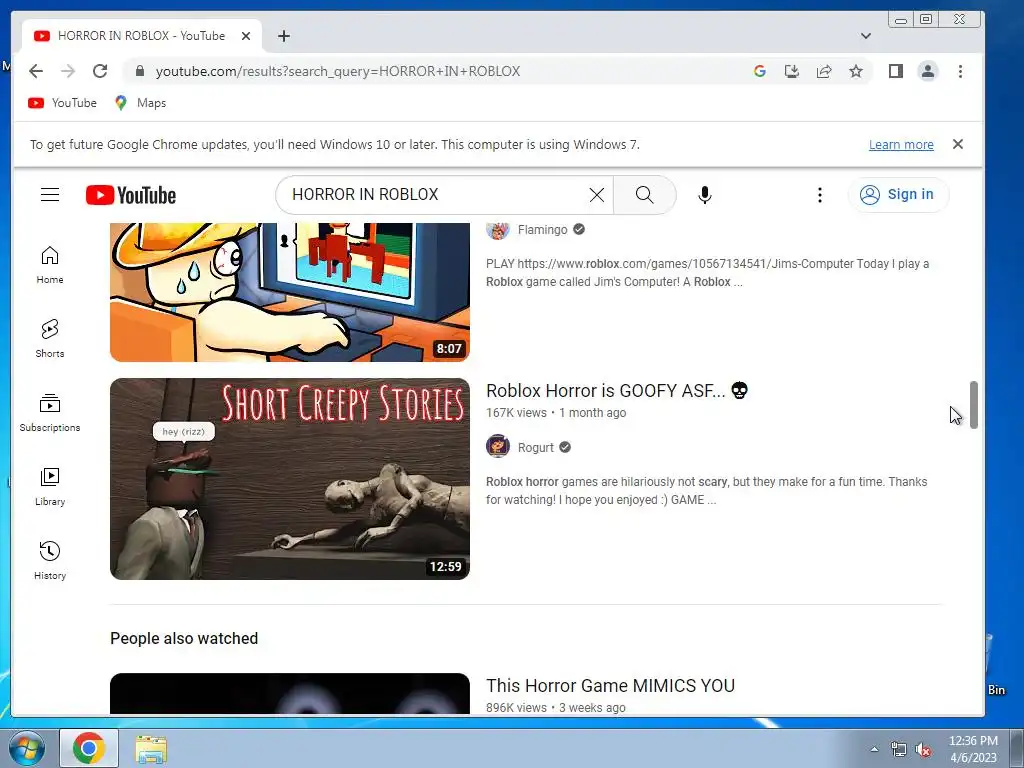1024x768 pixels.
Task: Click the address bar URL
Action: click(338, 71)
